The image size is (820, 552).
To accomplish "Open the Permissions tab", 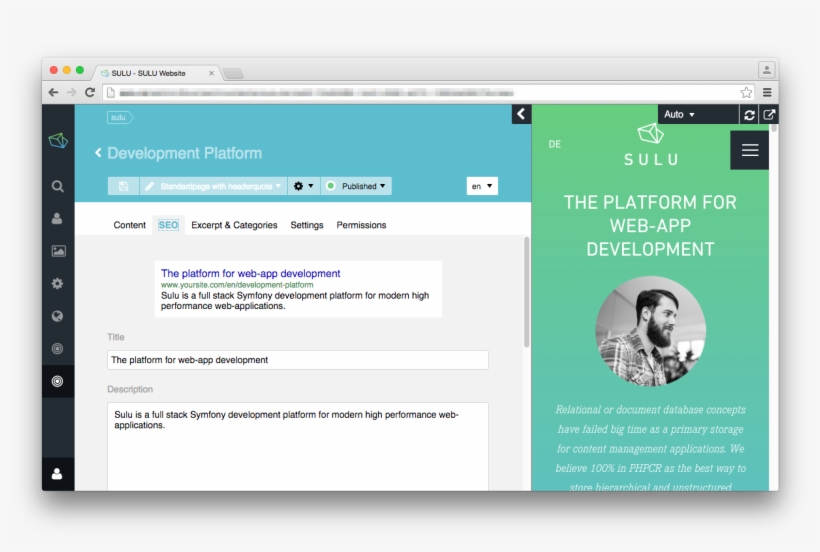I will pos(361,225).
